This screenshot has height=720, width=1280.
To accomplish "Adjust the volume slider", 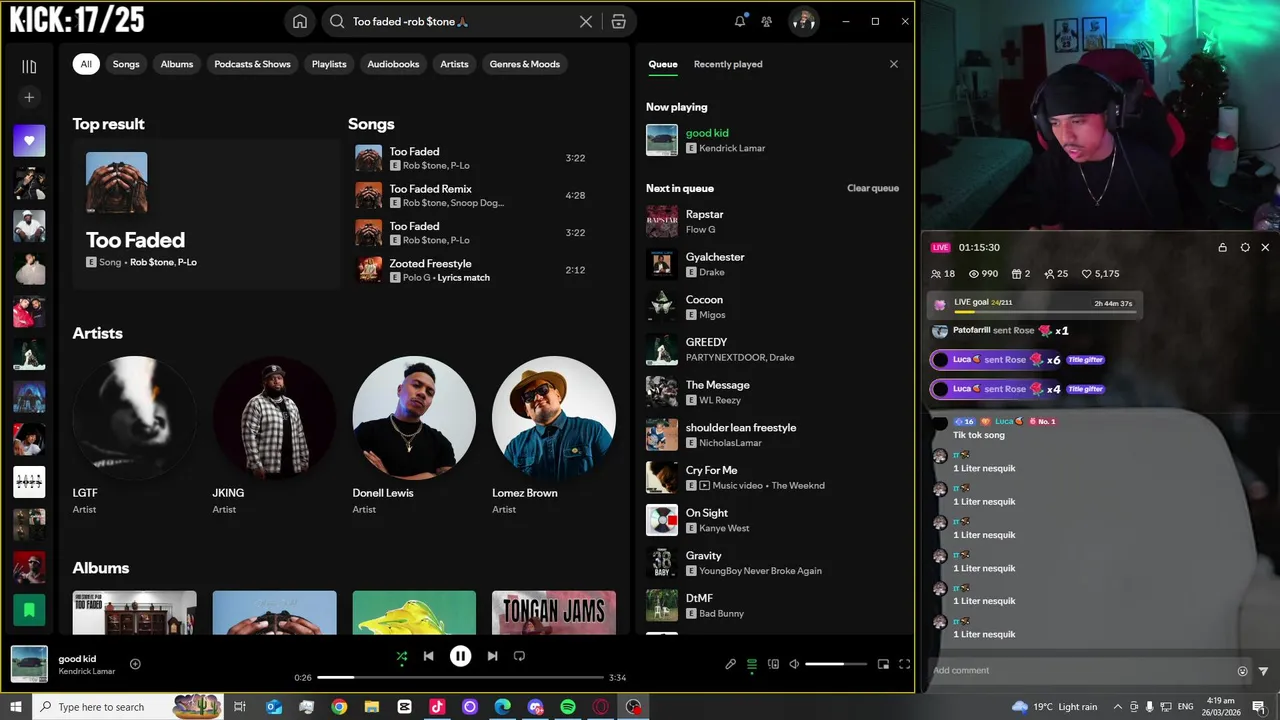I will 836,664.
